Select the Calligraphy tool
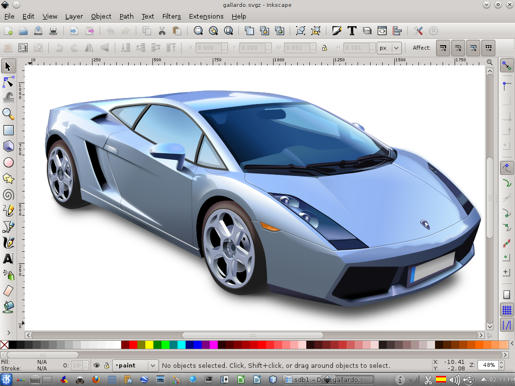This screenshot has width=515, height=386. (8, 243)
